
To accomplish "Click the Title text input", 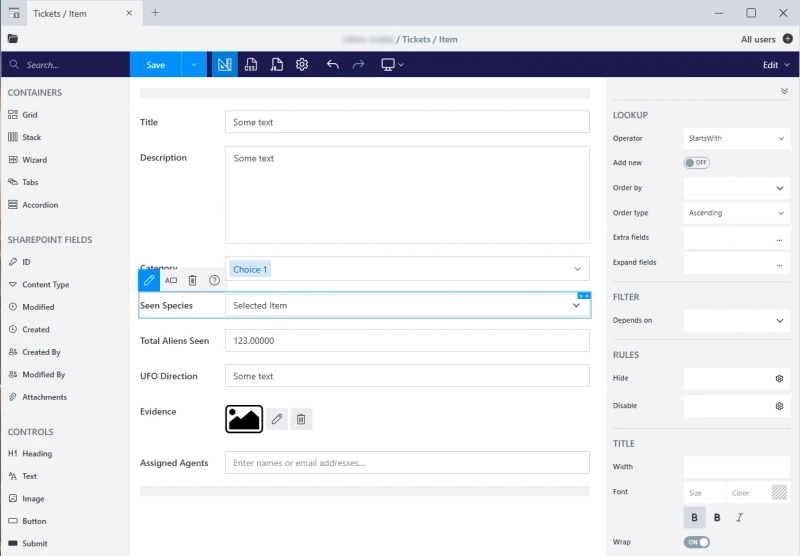I will click(407, 122).
